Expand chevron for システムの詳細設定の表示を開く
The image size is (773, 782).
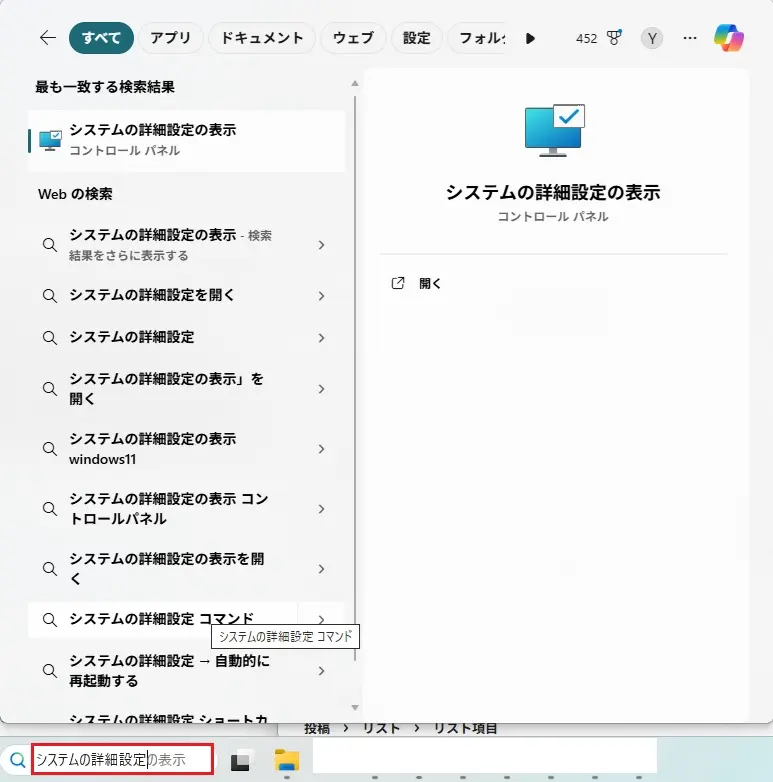click(321, 569)
